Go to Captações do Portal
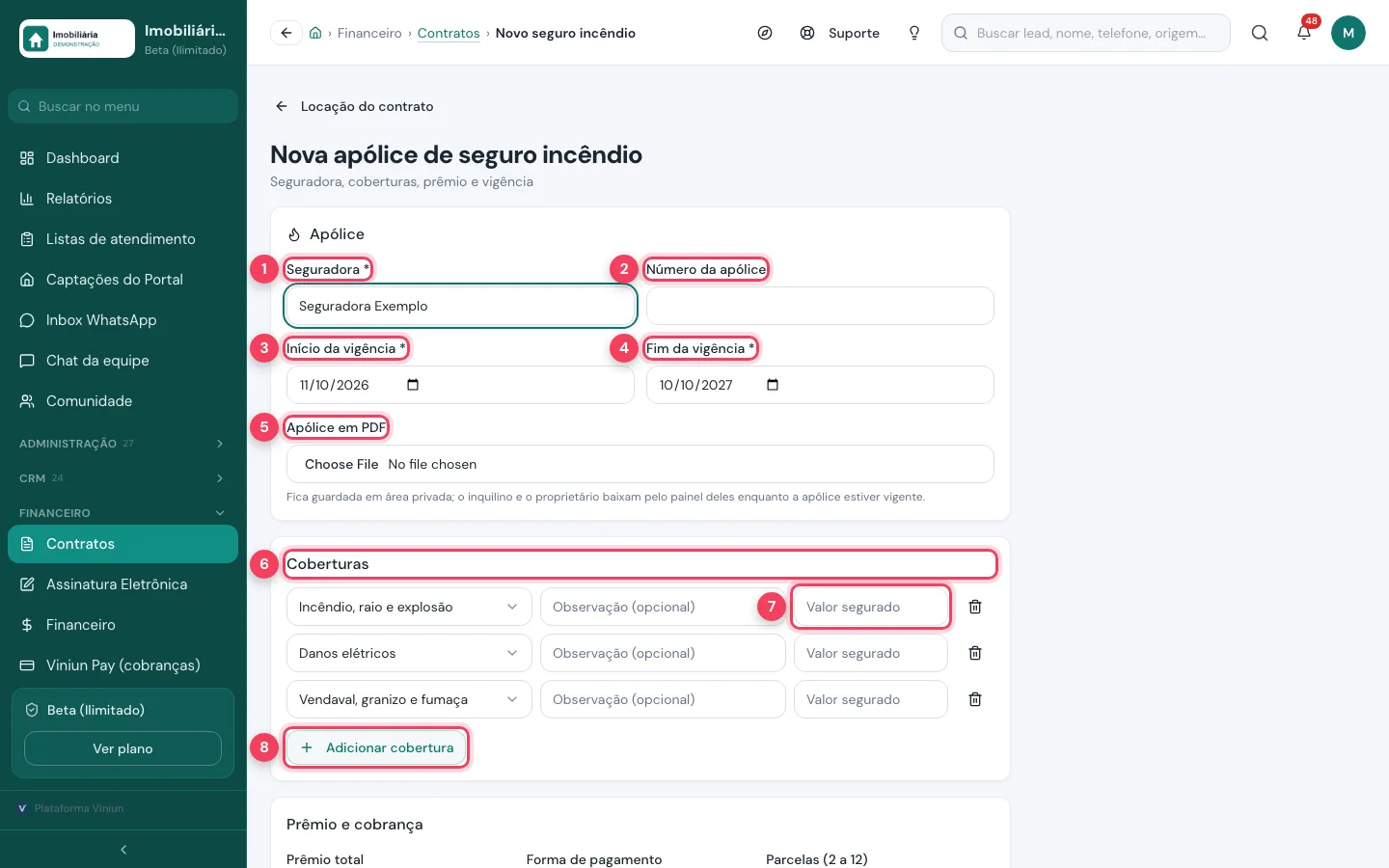 tap(123, 280)
